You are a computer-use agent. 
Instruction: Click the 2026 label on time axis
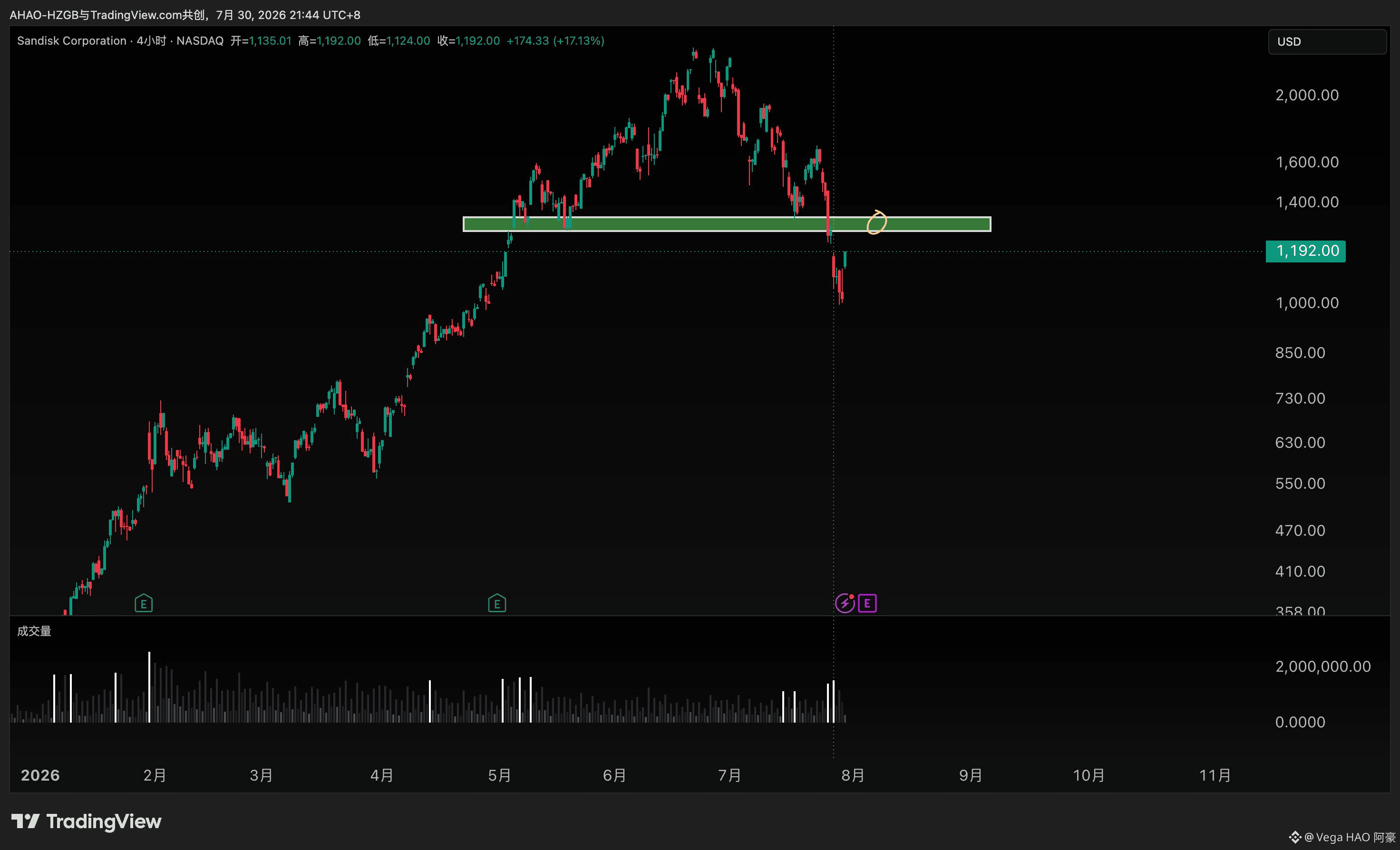coord(40,775)
